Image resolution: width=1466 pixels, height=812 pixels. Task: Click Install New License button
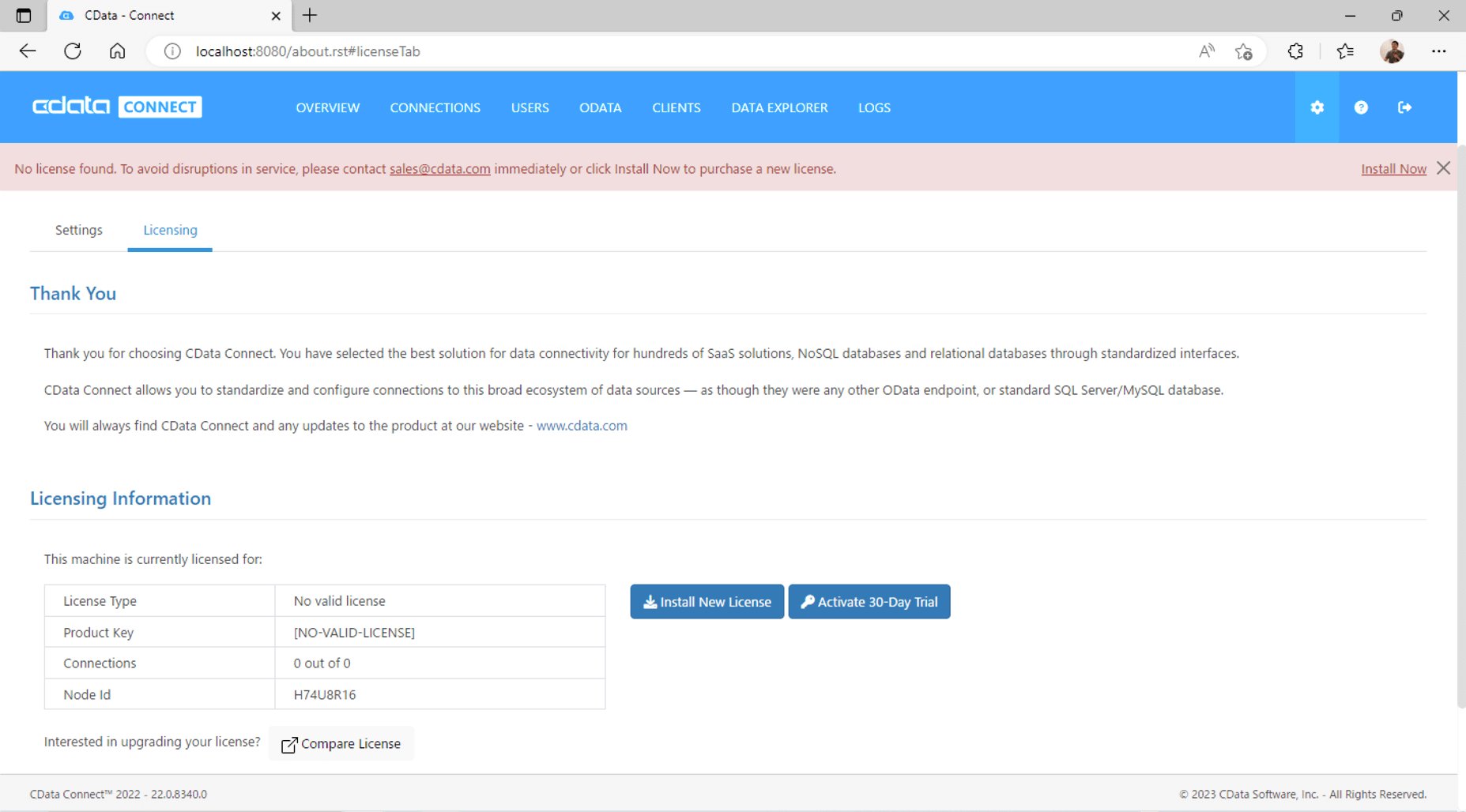coord(707,602)
